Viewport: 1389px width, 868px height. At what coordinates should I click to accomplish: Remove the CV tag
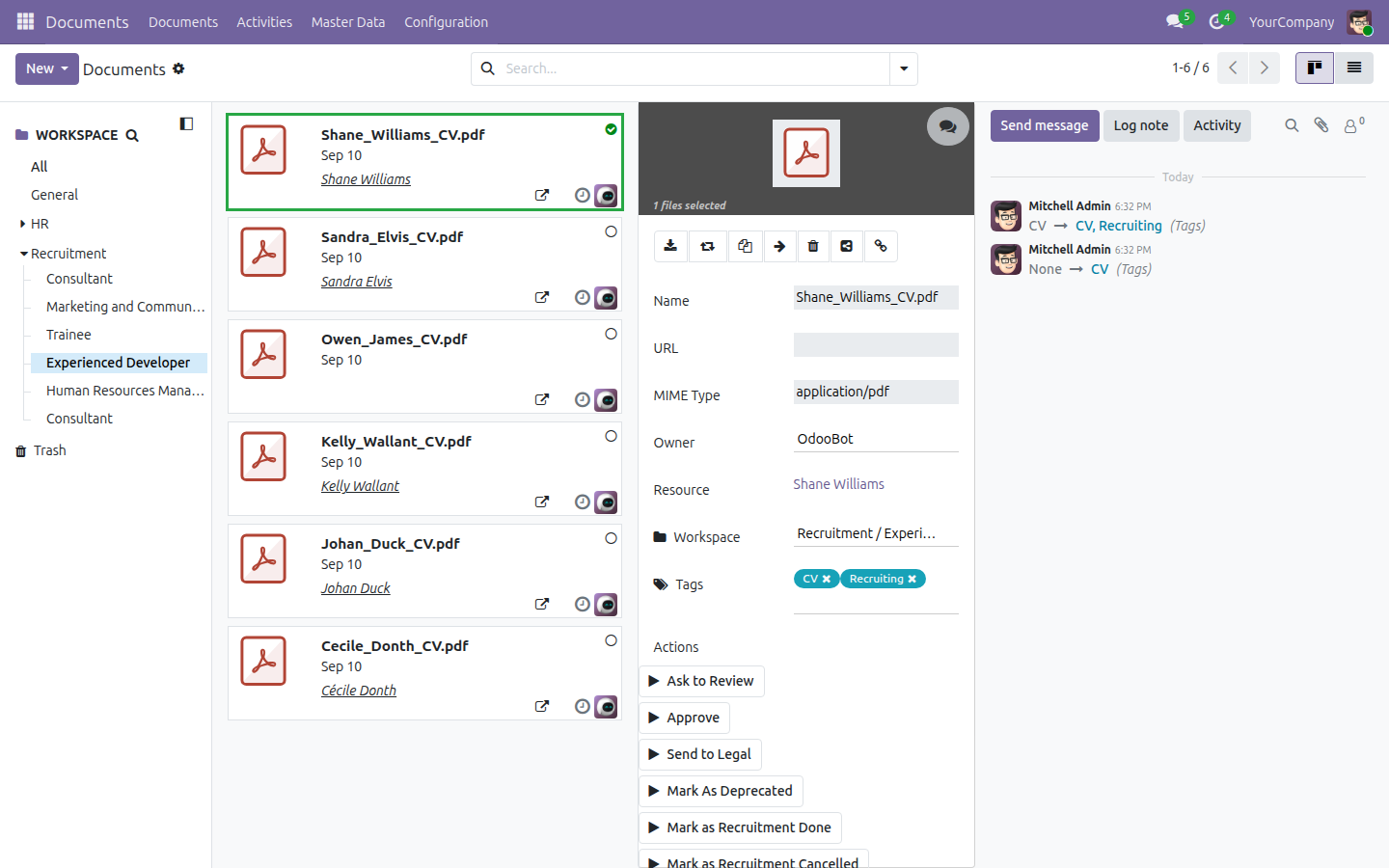point(827,579)
